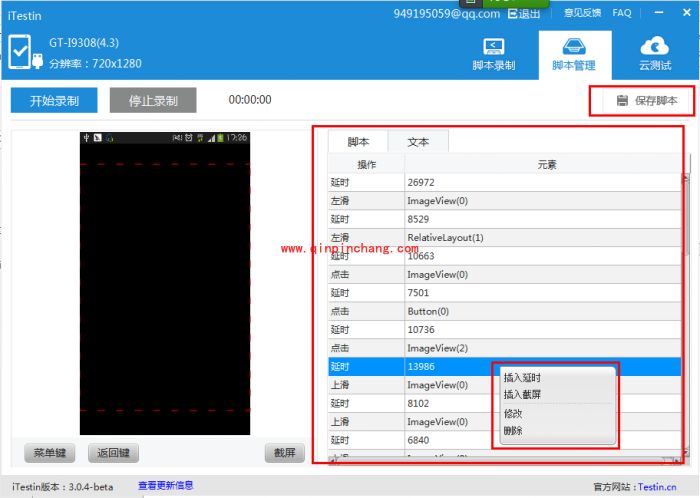The image size is (700, 498).
Task: Open the 云测试 cloud test tab
Action: [x=655, y=55]
